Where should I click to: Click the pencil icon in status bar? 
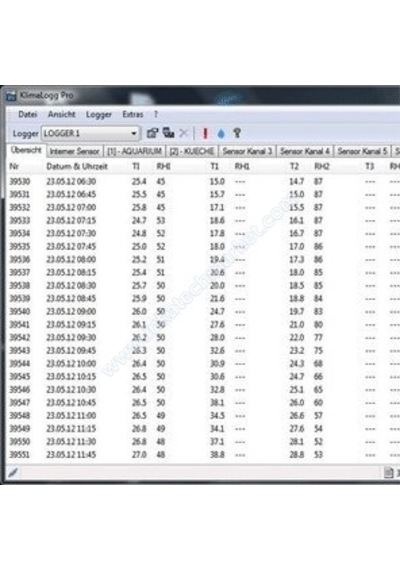click(13, 472)
